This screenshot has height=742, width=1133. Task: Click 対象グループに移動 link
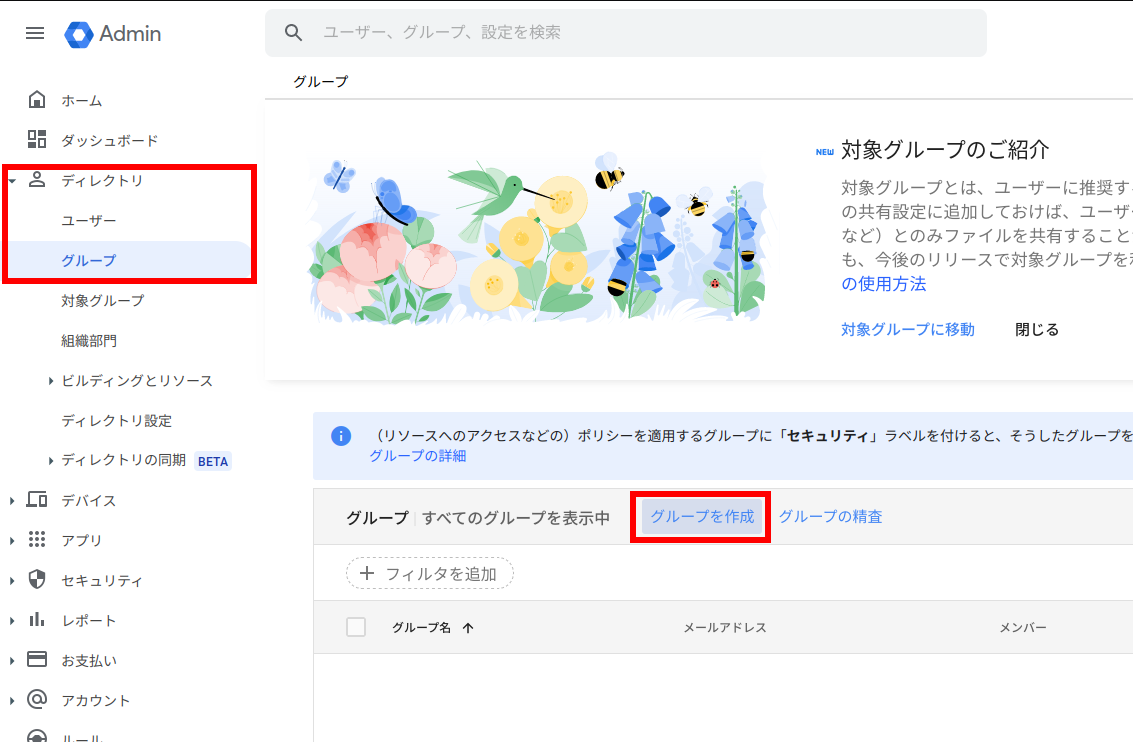(907, 329)
